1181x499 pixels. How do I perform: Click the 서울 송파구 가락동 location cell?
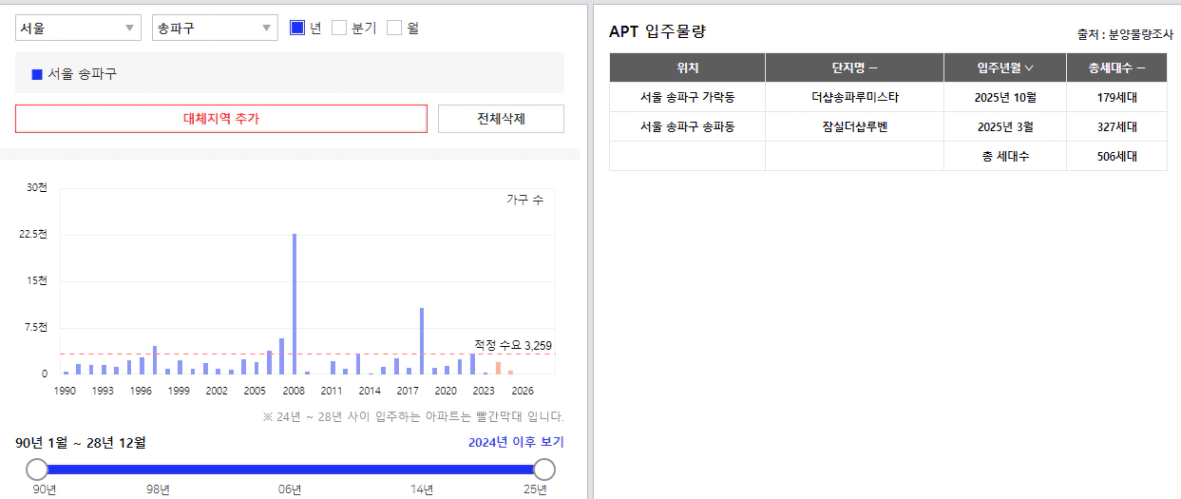click(x=688, y=97)
